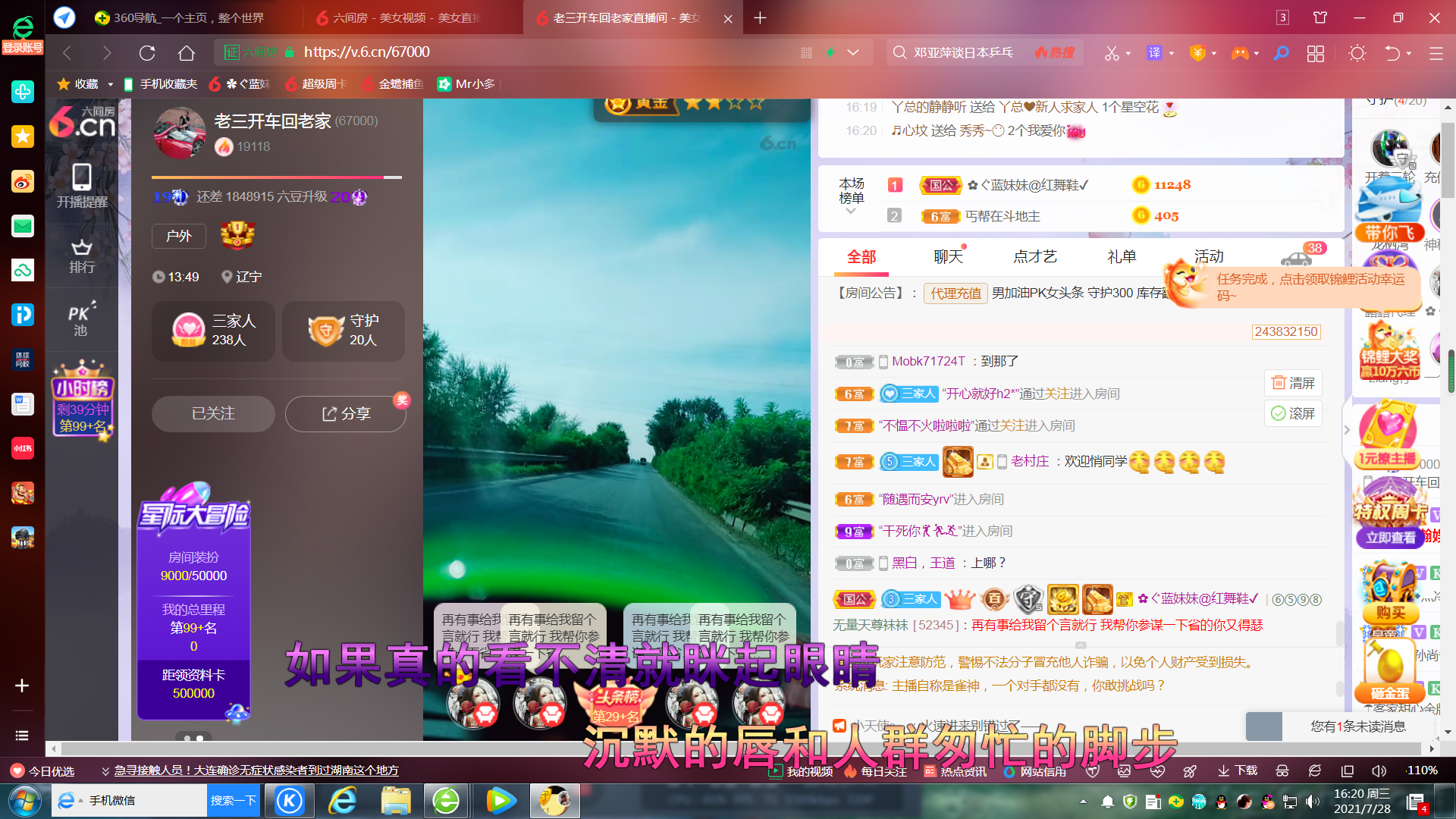Click the blue magnifier search icon
The width and height of the screenshot is (1456, 819).
(x=1281, y=53)
